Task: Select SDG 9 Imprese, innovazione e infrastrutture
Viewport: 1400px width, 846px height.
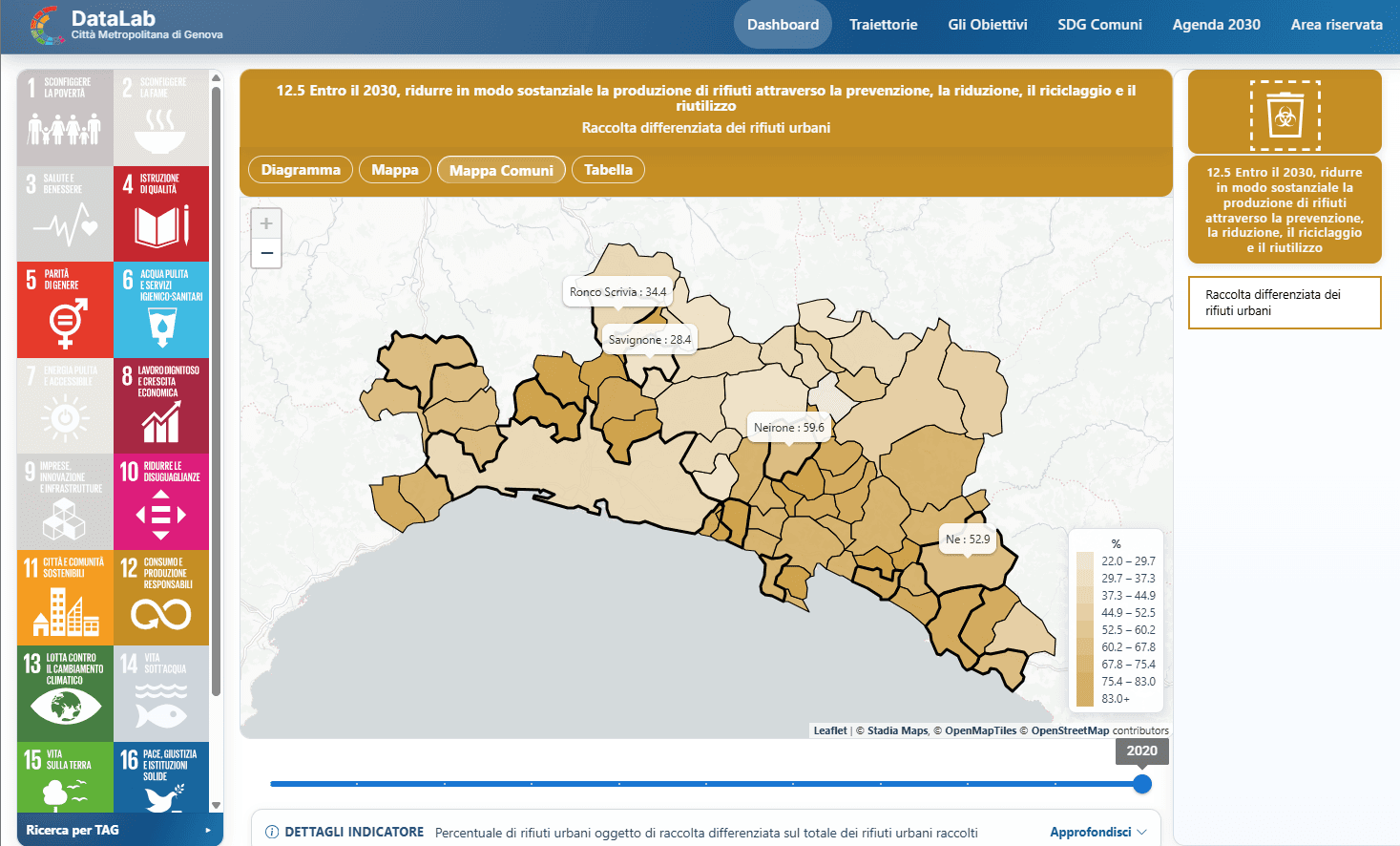Action: click(65, 501)
